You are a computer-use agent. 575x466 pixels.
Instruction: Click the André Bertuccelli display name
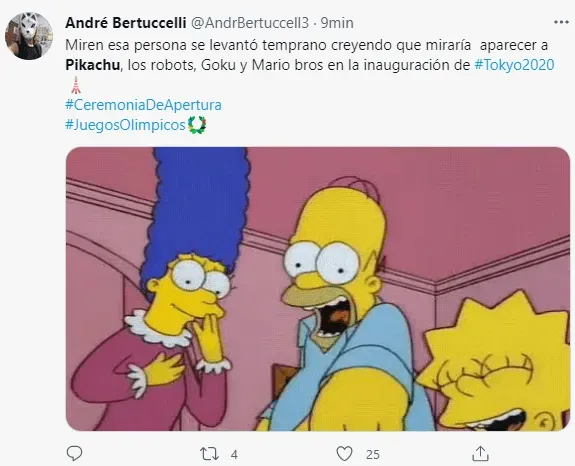[126, 23]
